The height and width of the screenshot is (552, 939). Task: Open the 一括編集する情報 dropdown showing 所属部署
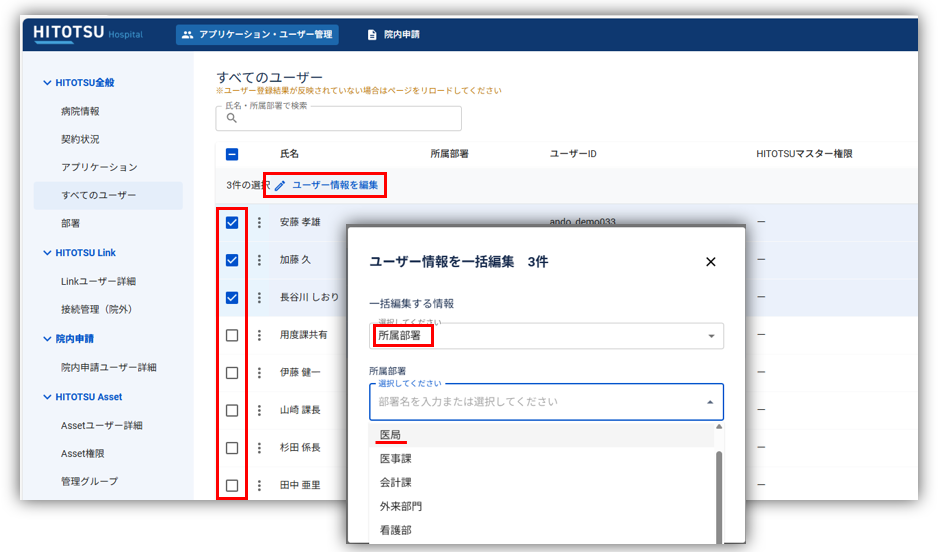tap(545, 336)
